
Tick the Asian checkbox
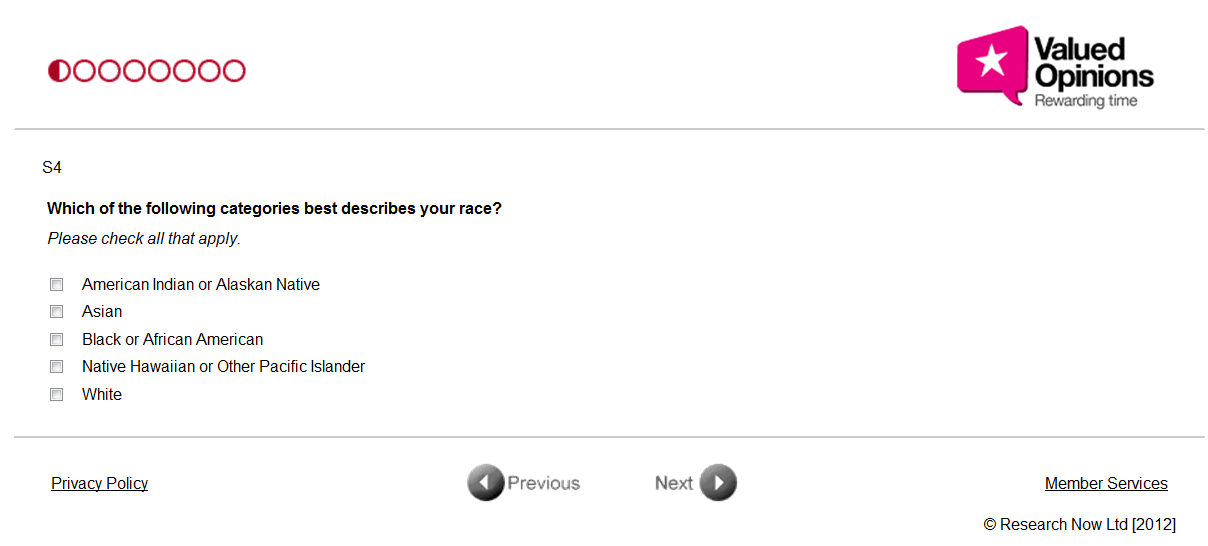[x=57, y=312]
